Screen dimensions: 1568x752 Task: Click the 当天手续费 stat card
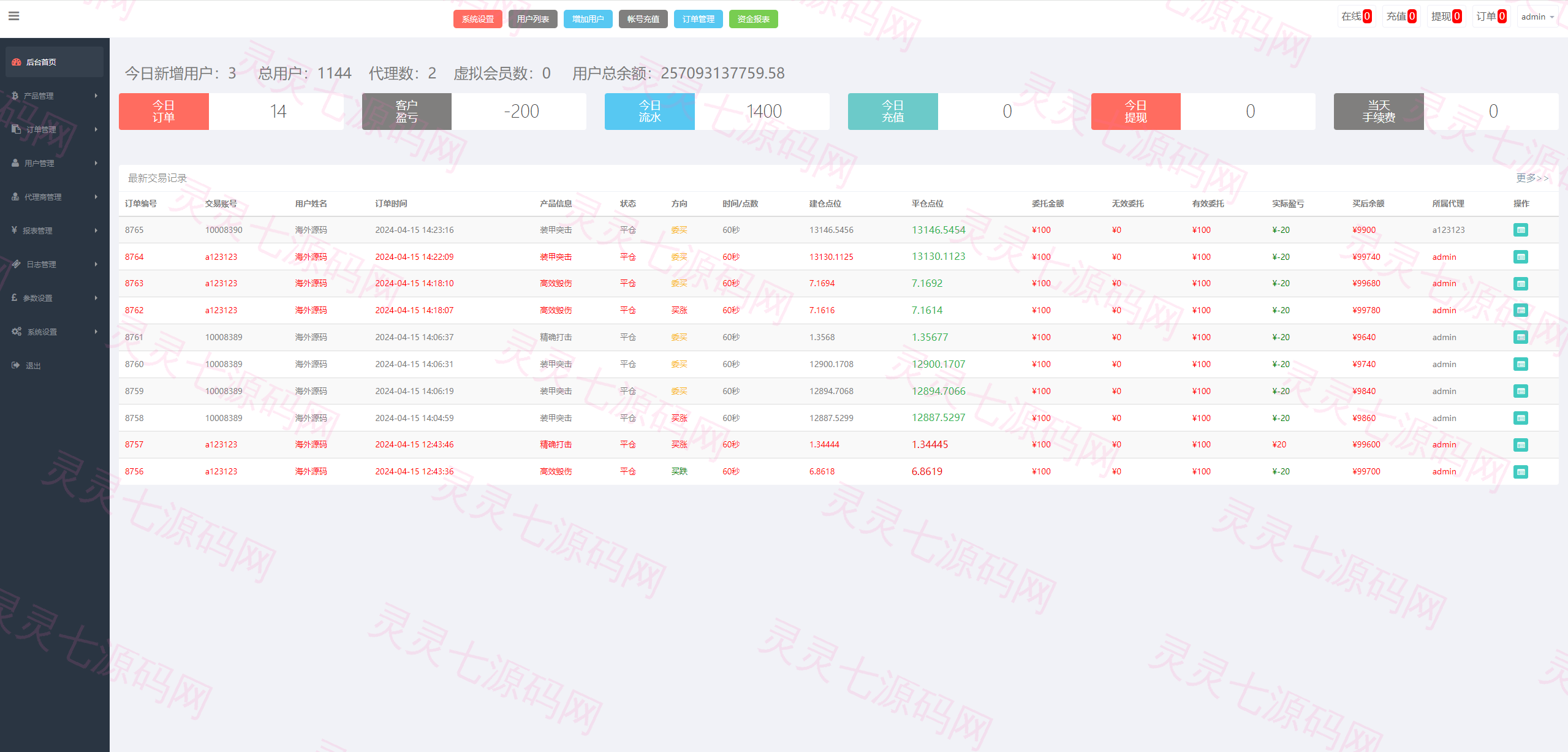[x=1446, y=112]
